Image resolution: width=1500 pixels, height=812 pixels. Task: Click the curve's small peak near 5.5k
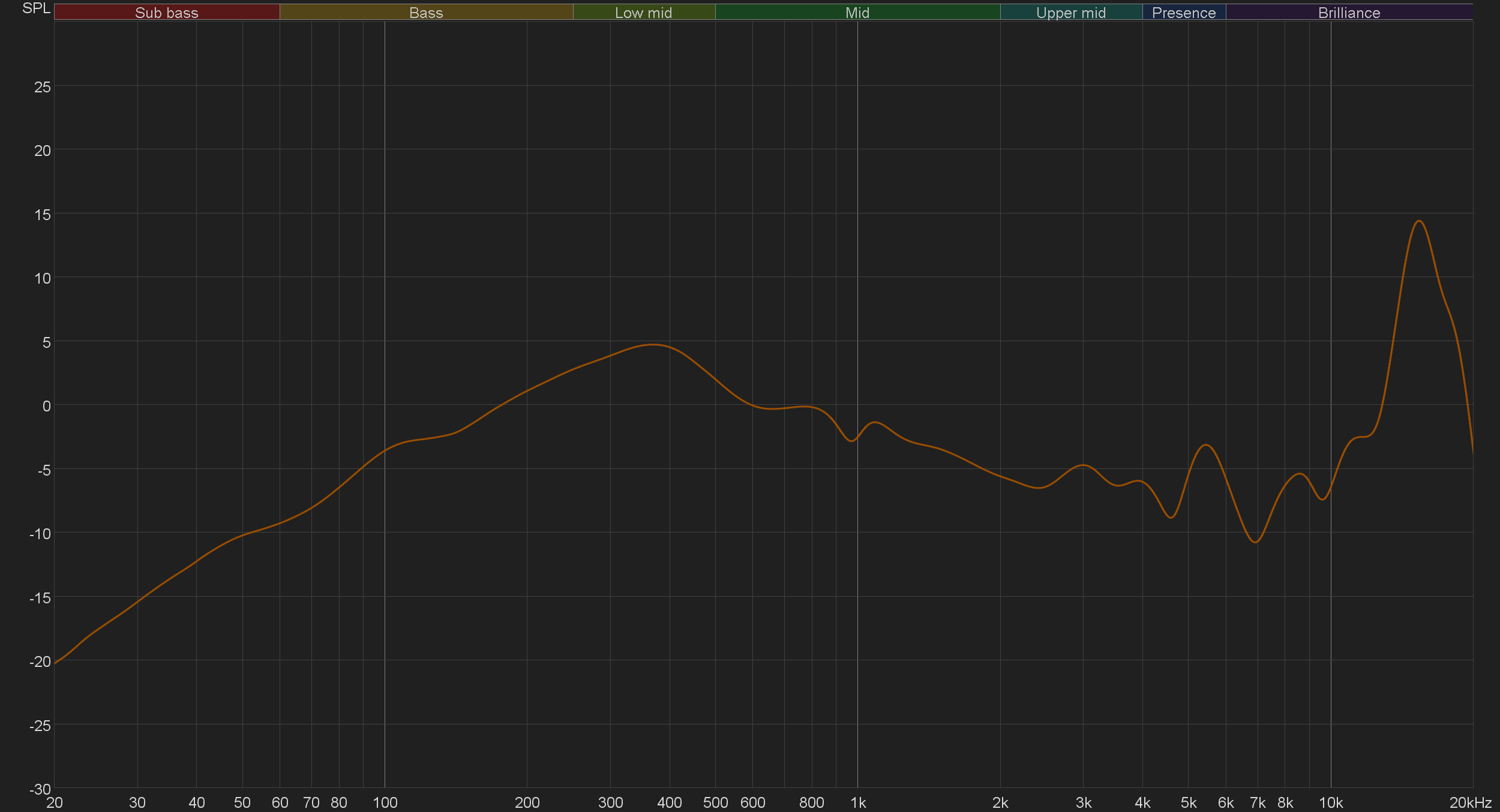pyautogui.click(x=1206, y=445)
